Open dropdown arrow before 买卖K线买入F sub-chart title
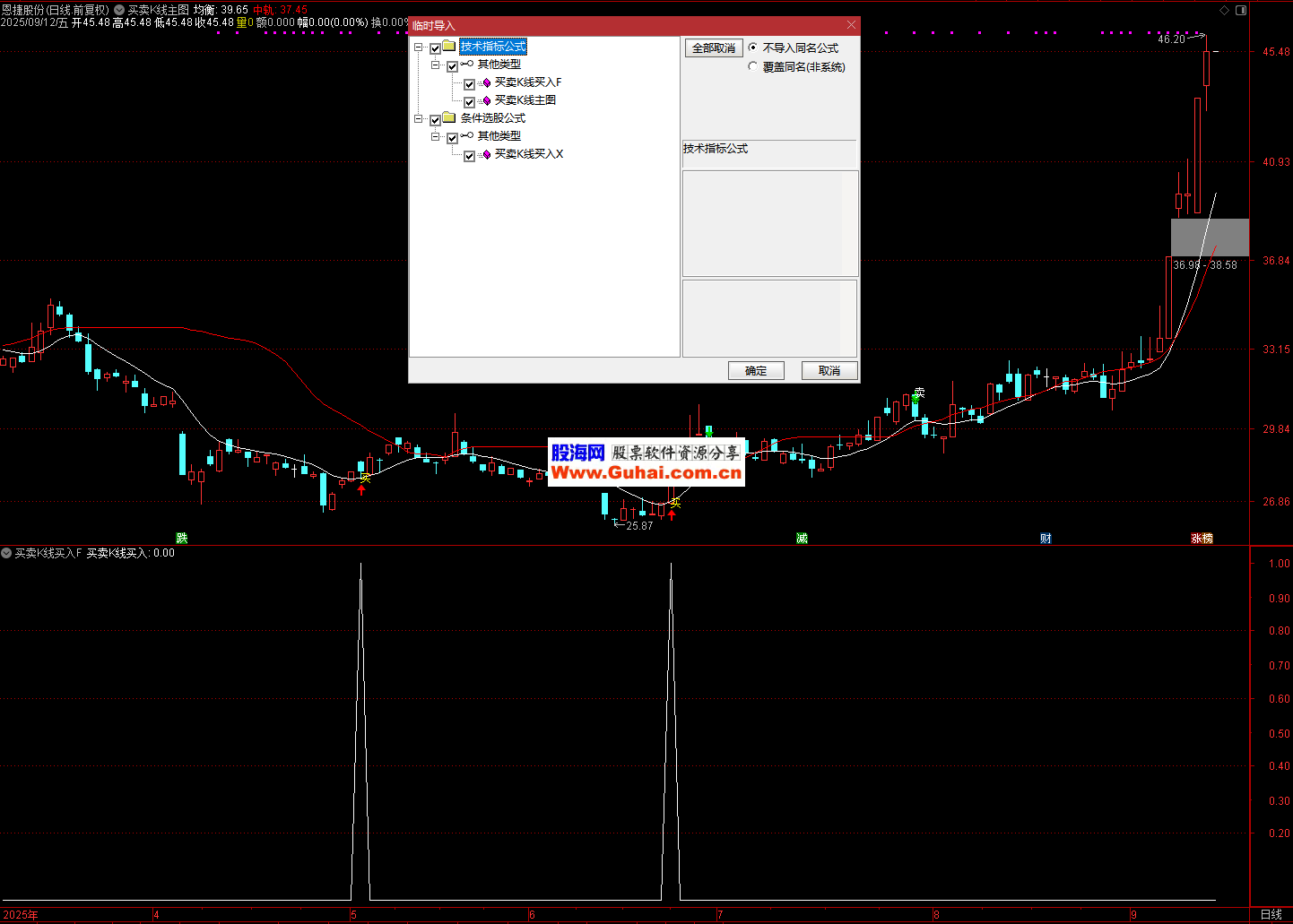 (x=6, y=553)
